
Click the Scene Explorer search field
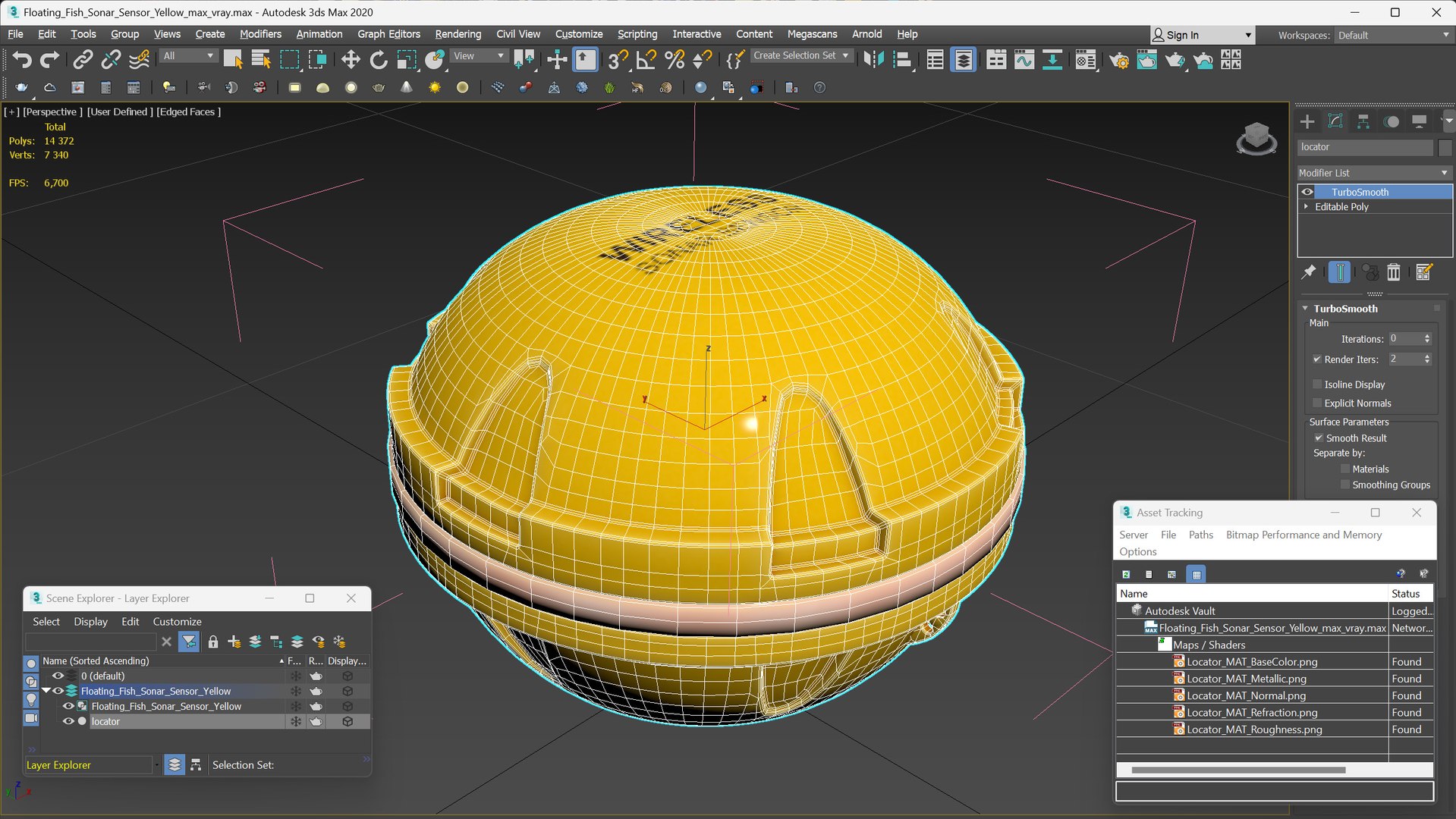tap(91, 642)
